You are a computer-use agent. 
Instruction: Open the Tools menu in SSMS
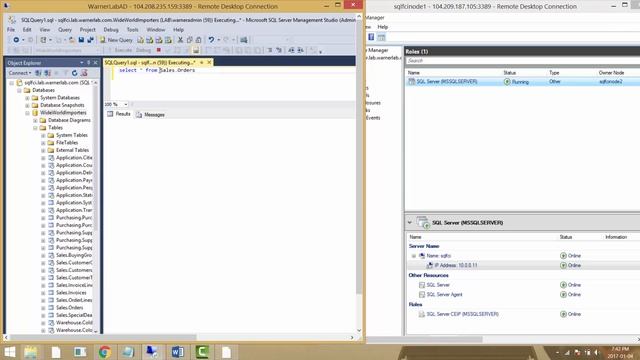point(132,30)
